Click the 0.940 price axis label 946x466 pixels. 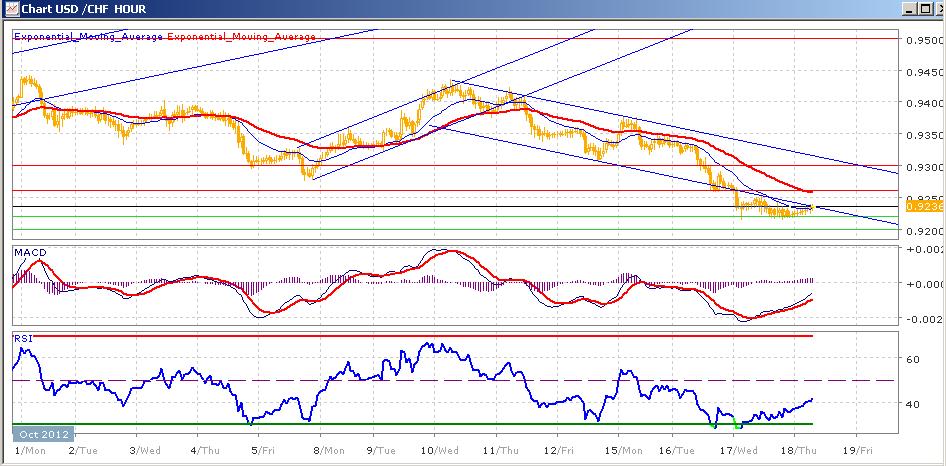click(x=925, y=103)
